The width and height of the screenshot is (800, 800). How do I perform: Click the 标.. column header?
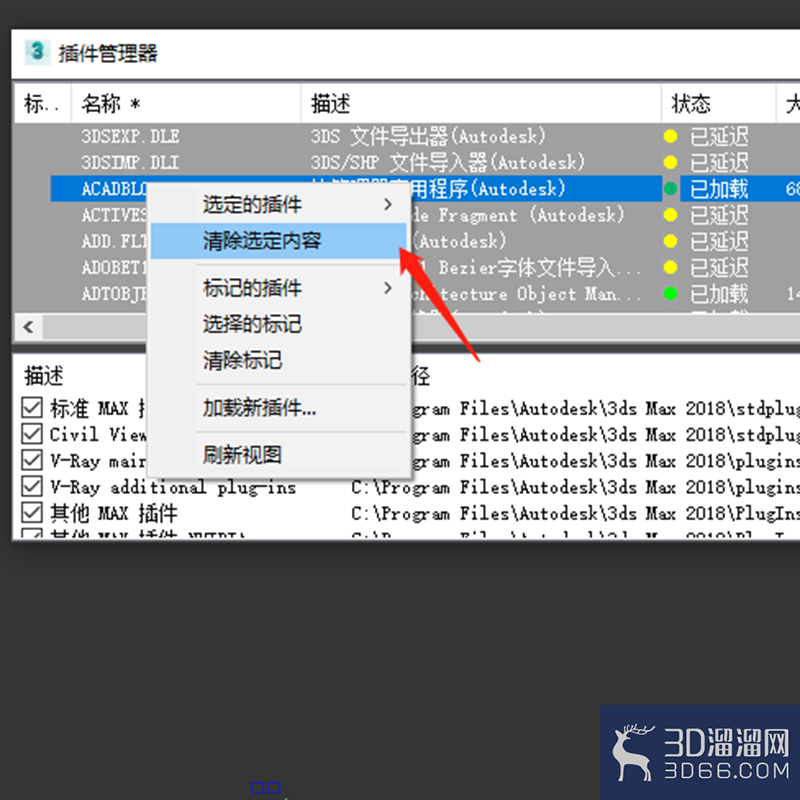[x=42, y=104]
